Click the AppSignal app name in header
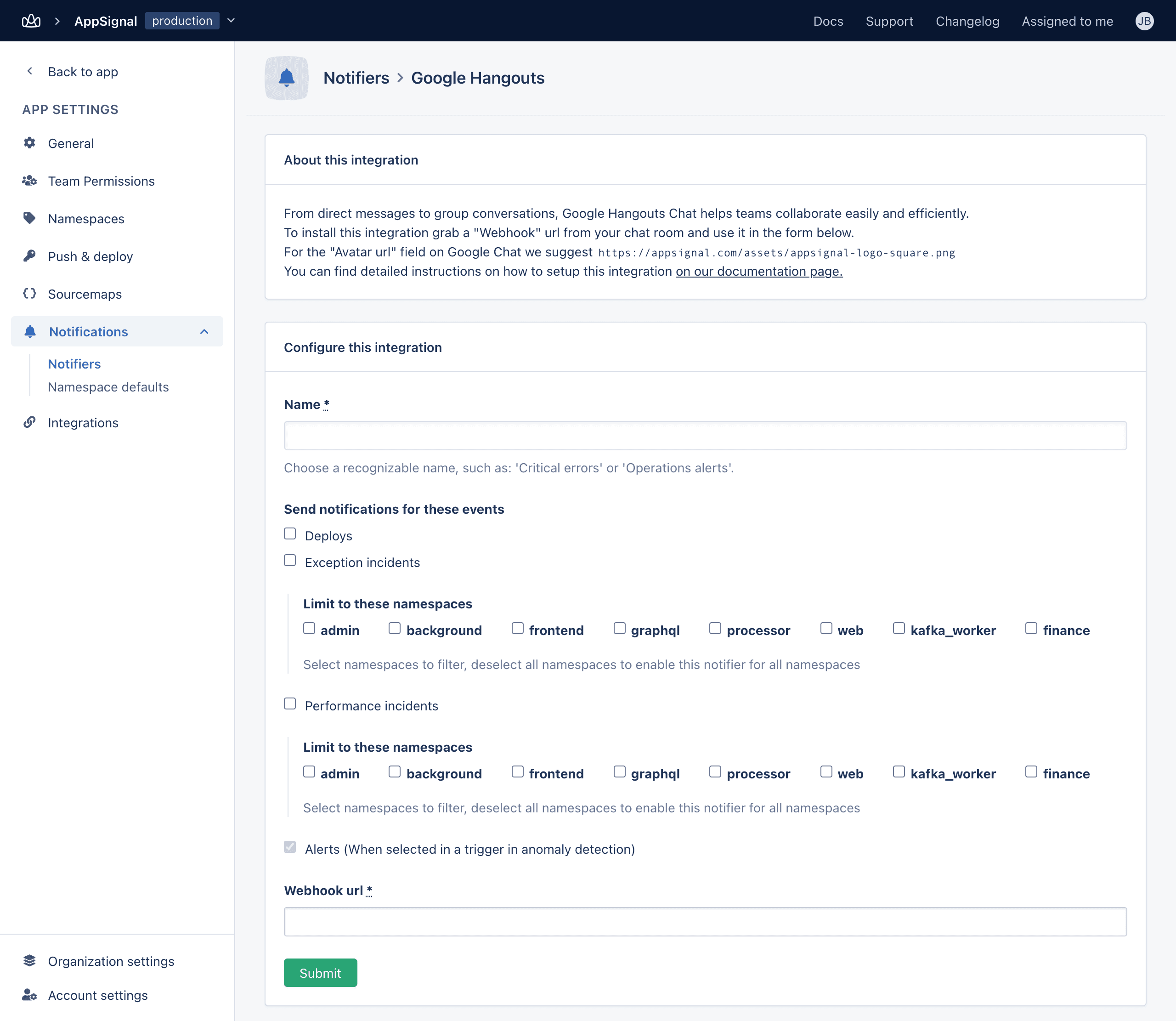The height and width of the screenshot is (1021, 1176). click(105, 21)
